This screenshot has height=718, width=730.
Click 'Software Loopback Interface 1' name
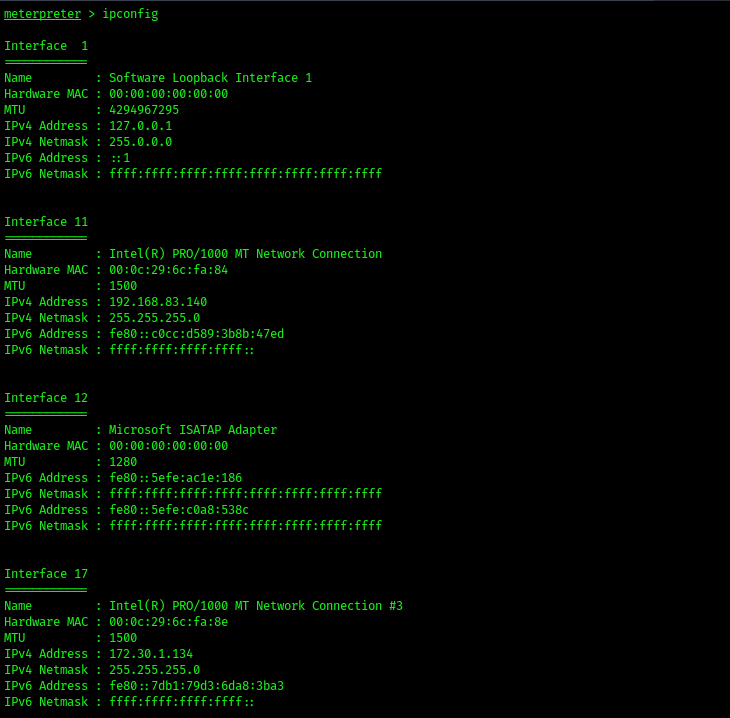click(x=210, y=78)
